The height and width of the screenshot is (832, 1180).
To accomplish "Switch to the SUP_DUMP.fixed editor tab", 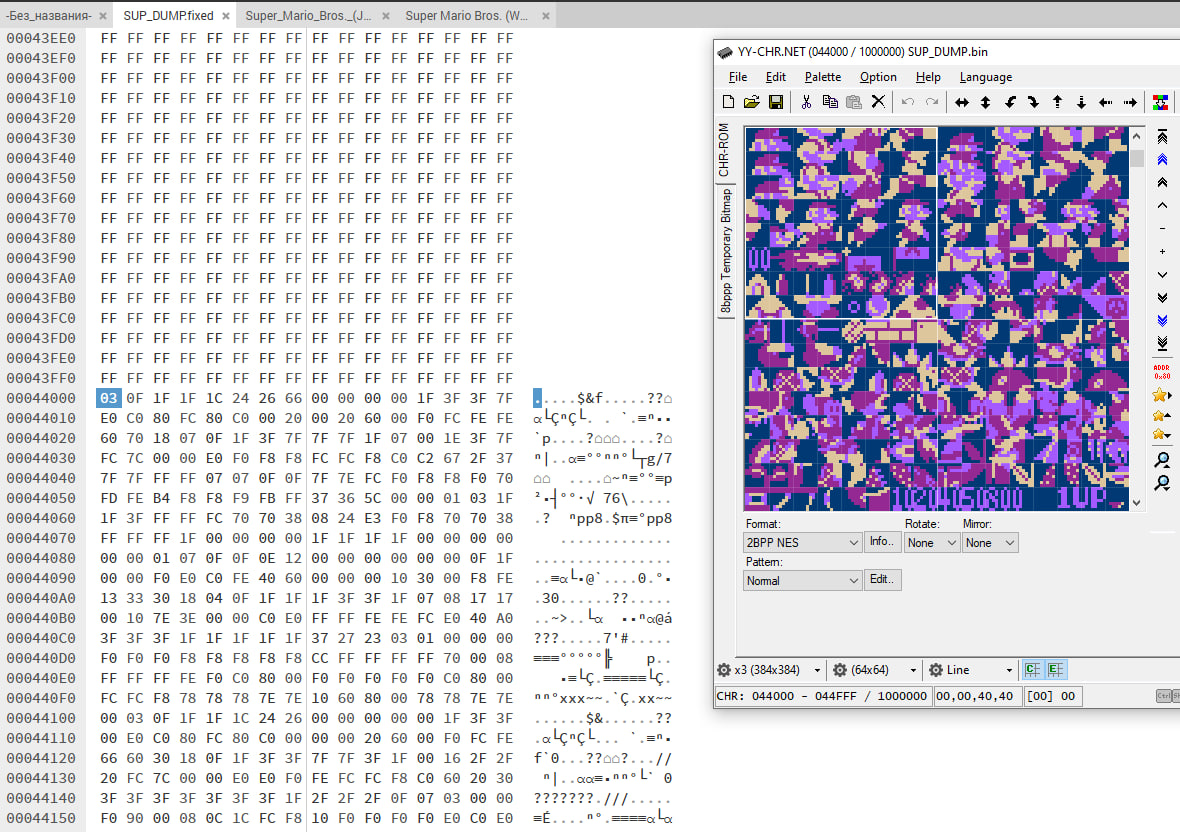I will pyautogui.click(x=168, y=15).
